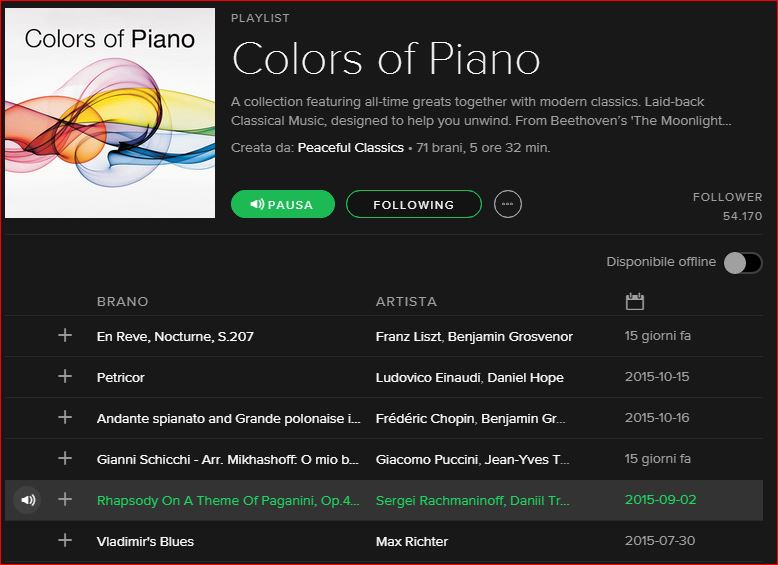
Task: Click plus icon beside Petricor
Action: 65,377
